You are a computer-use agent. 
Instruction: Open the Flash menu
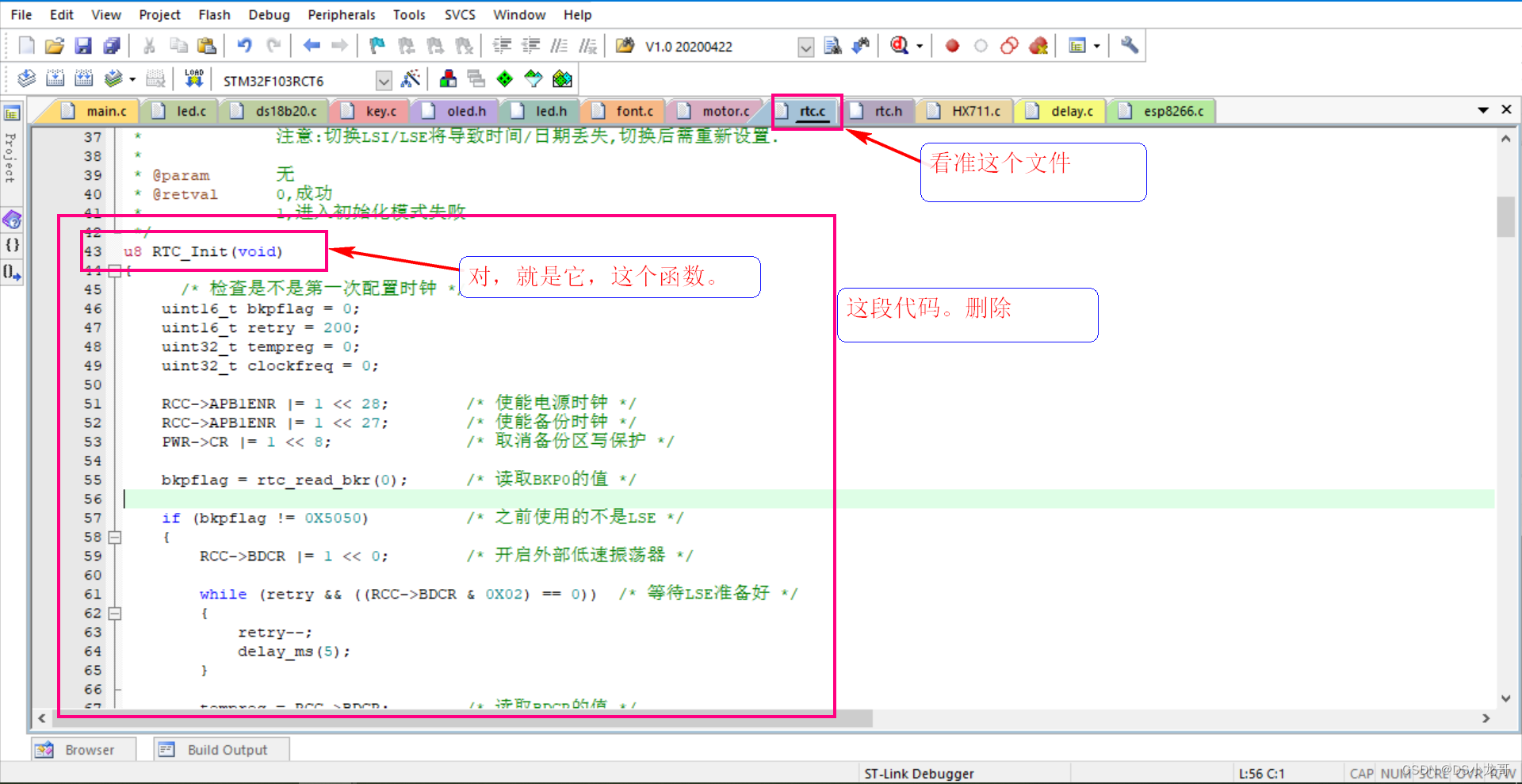pos(214,14)
